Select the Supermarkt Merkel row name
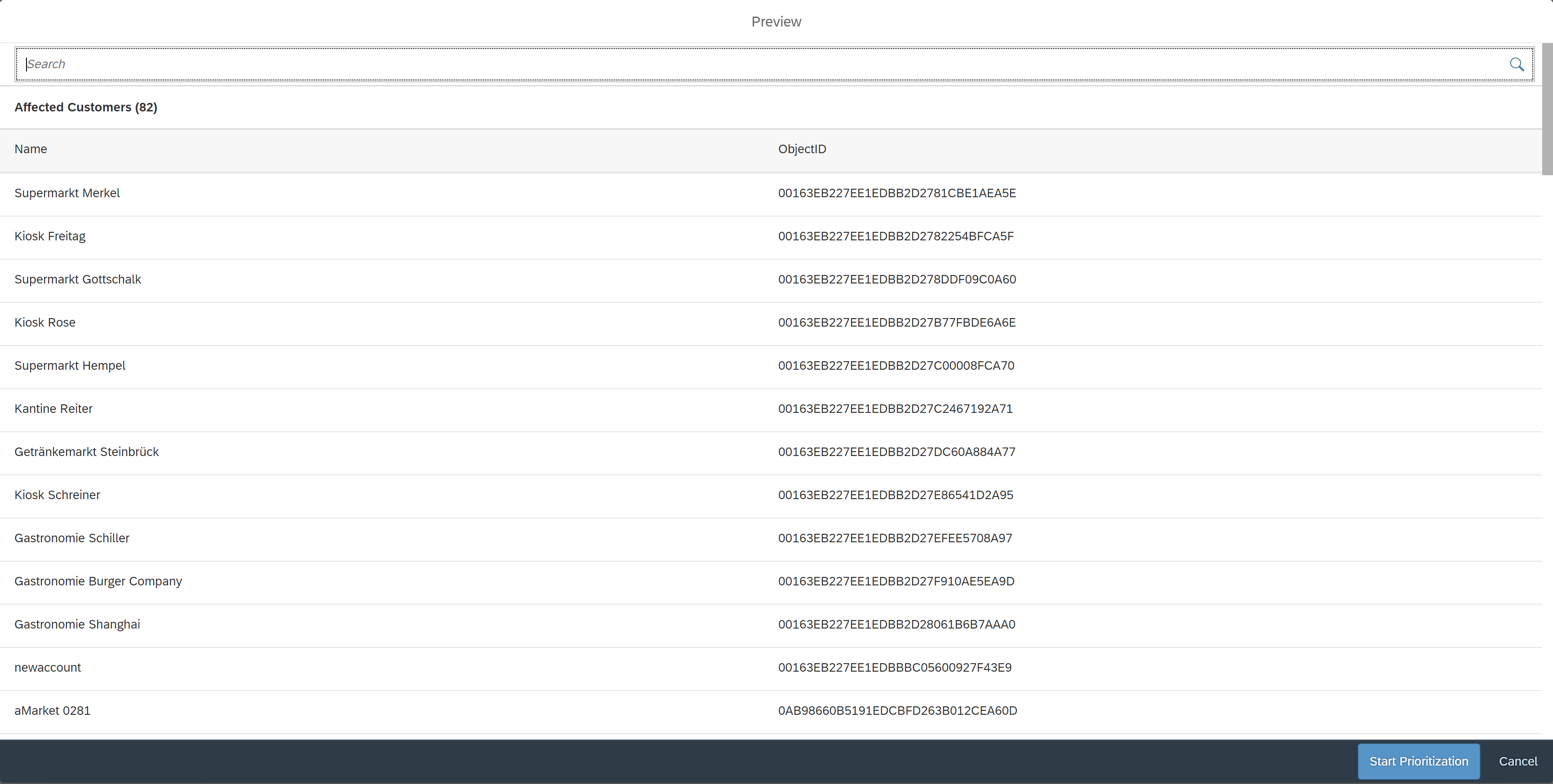1553x784 pixels. coord(67,193)
